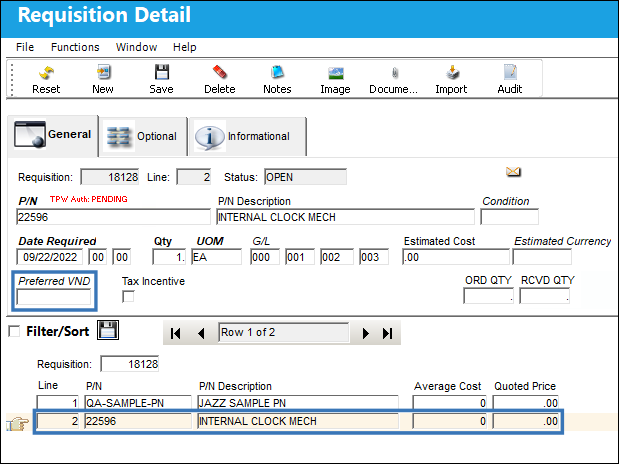Viewport: 619px width, 464px height.
Task: Click Average Cost cell of line 2
Action: coord(450,421)
